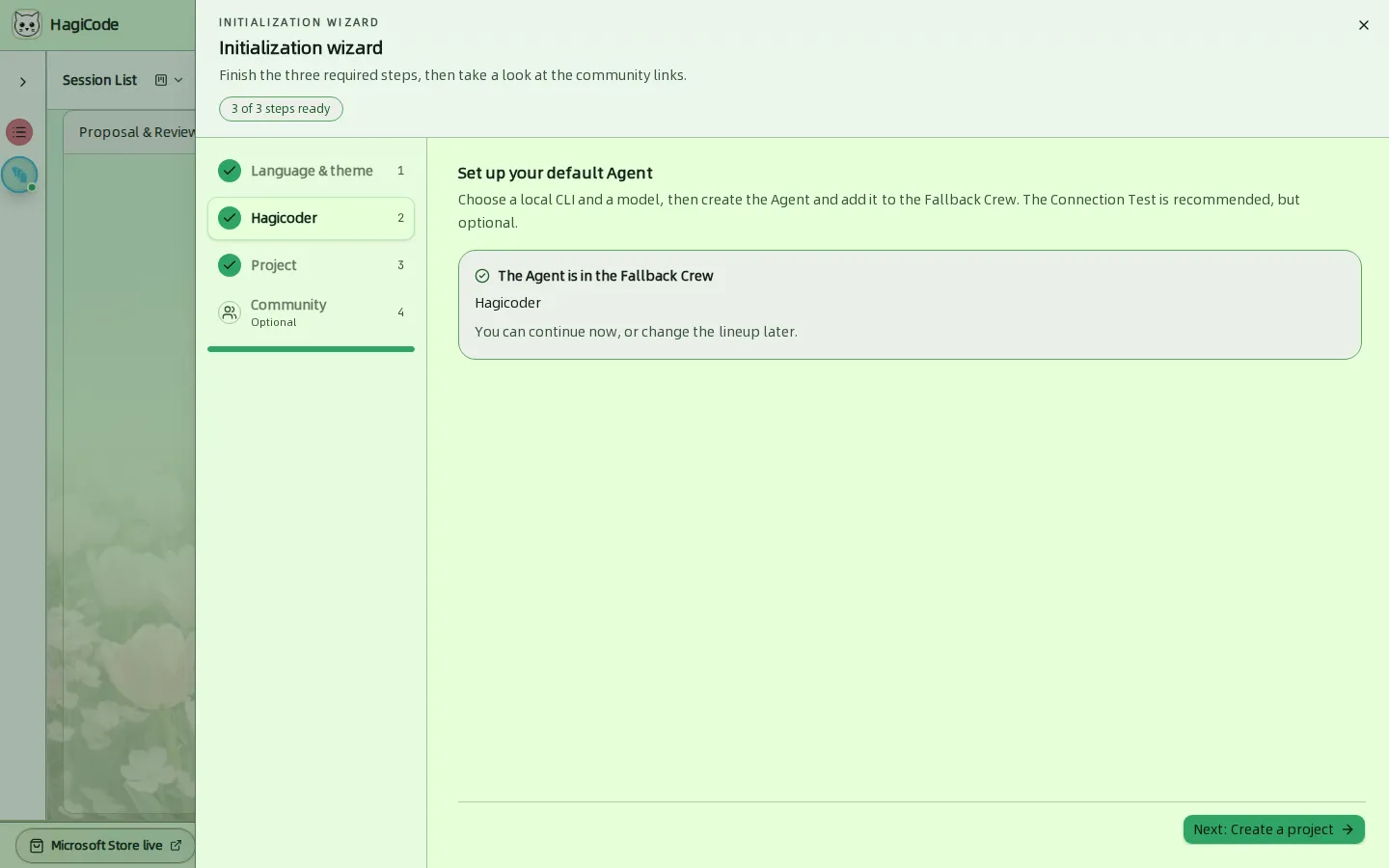Open the Project step
The height and width of the screenshot is (868, 1389).
[x=311, y=265]
